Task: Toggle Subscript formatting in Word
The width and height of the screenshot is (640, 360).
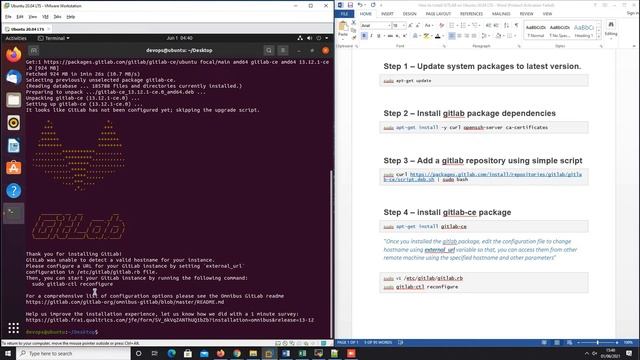Action: tap(397, 36)
